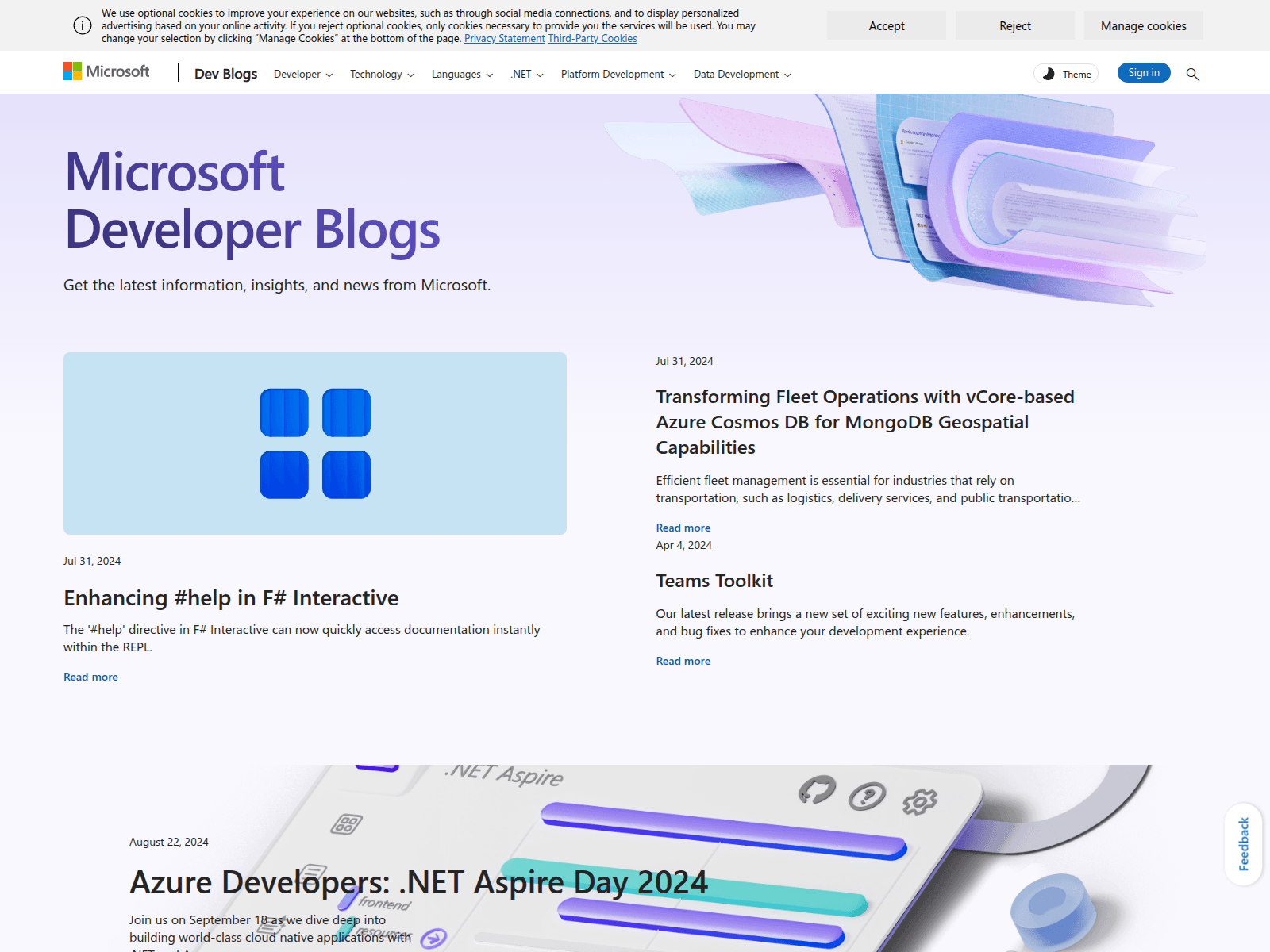The width and height of the screenshot is (1270, 952).
Task: Open the Third-Party Cookies link
Action: click(x=592, y=38)
